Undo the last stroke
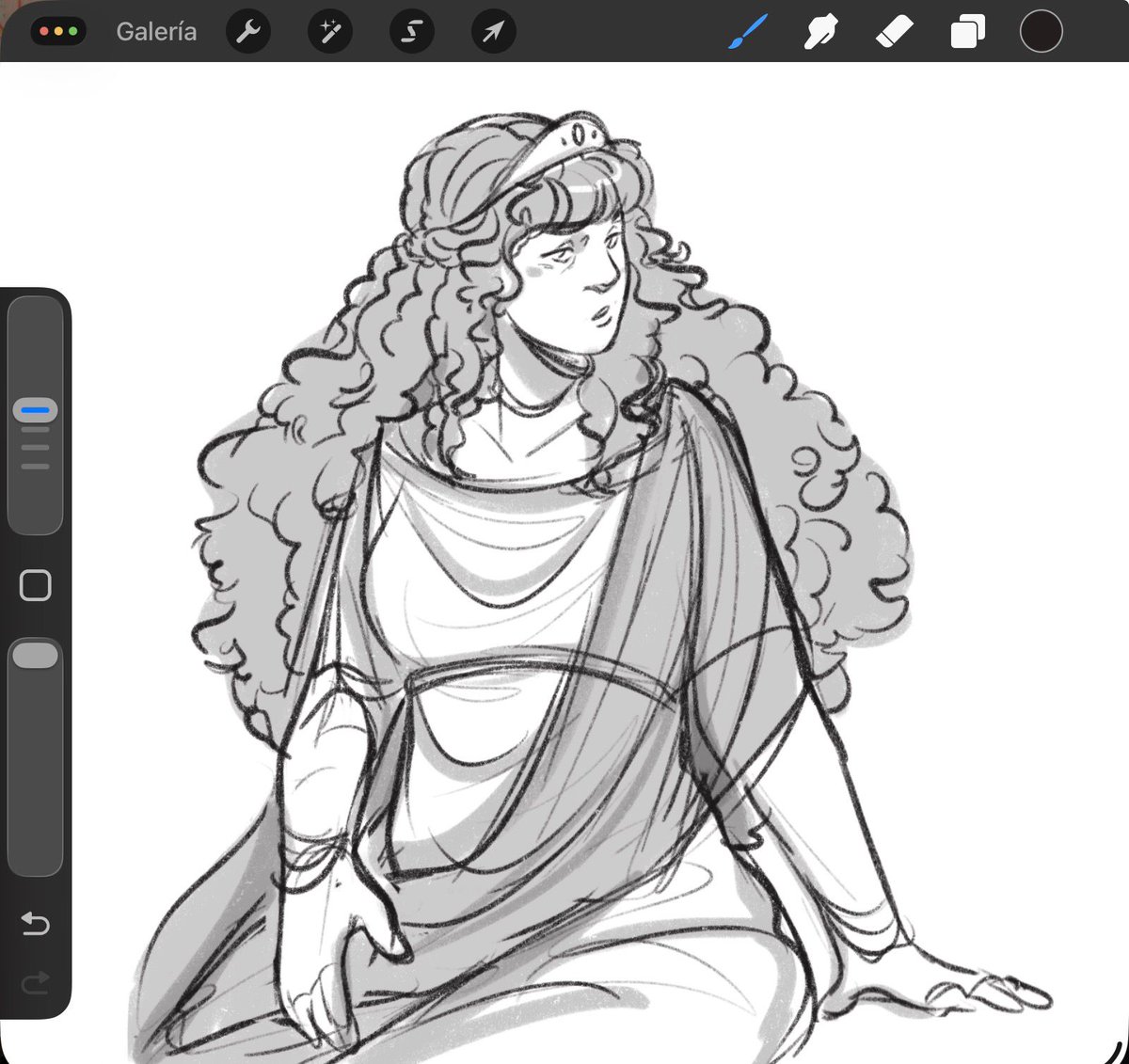 coord(35,923)
